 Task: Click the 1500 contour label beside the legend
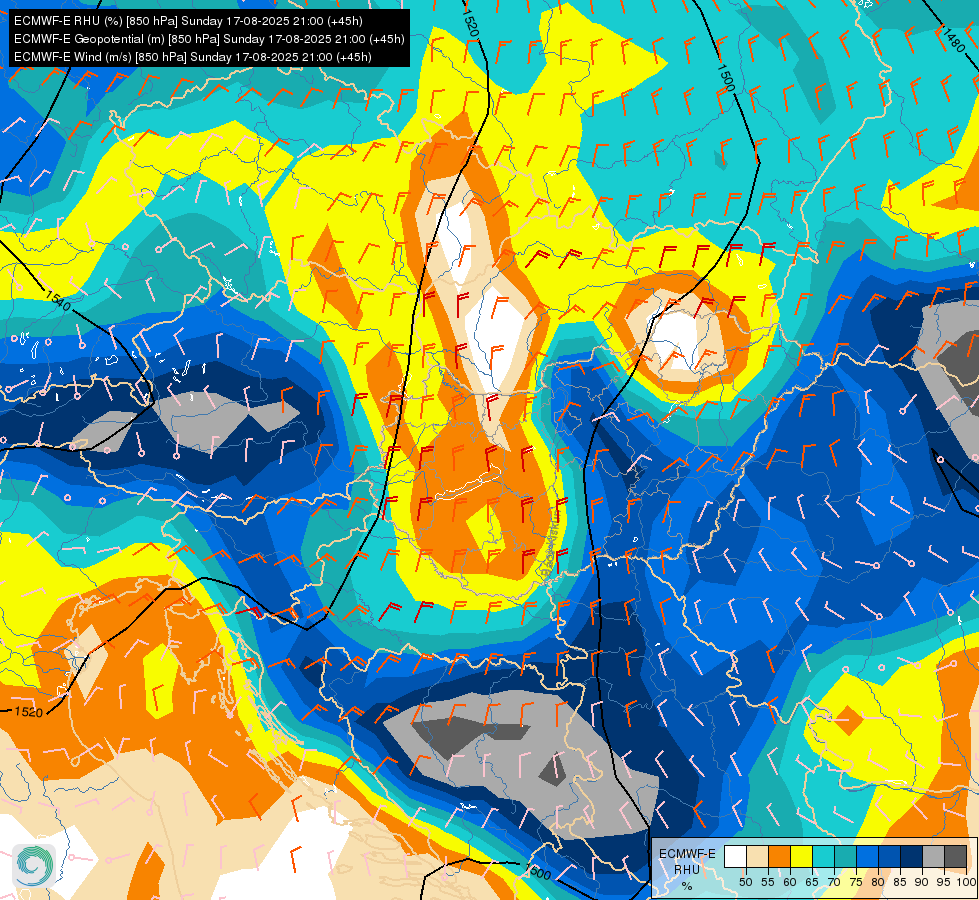click(538, 871)
